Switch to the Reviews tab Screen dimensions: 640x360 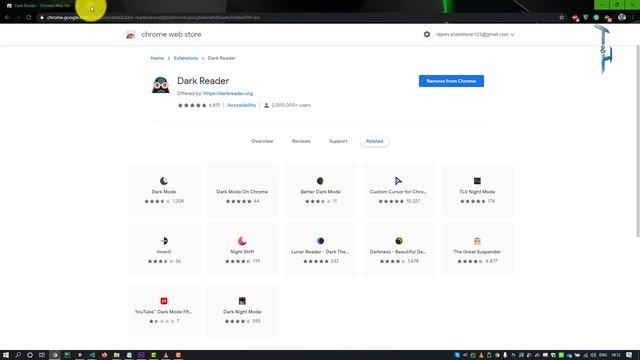pyautogui.click(x=301, y=141)
